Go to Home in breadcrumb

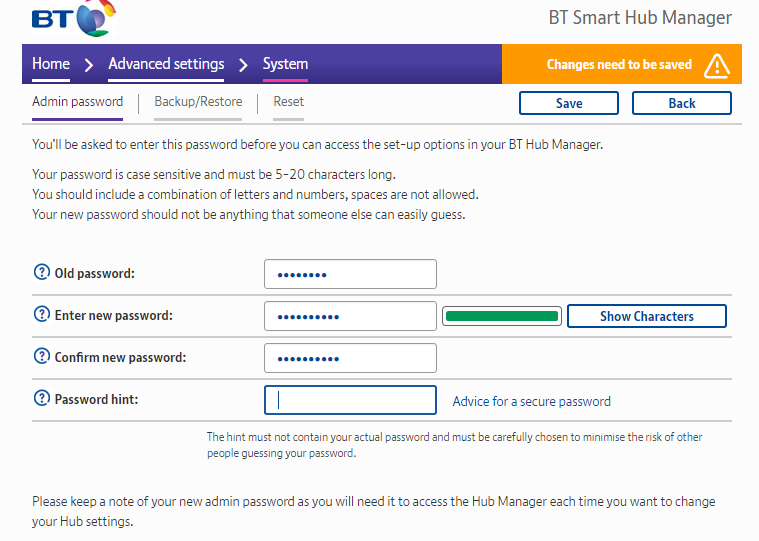[x=51, y=64]
